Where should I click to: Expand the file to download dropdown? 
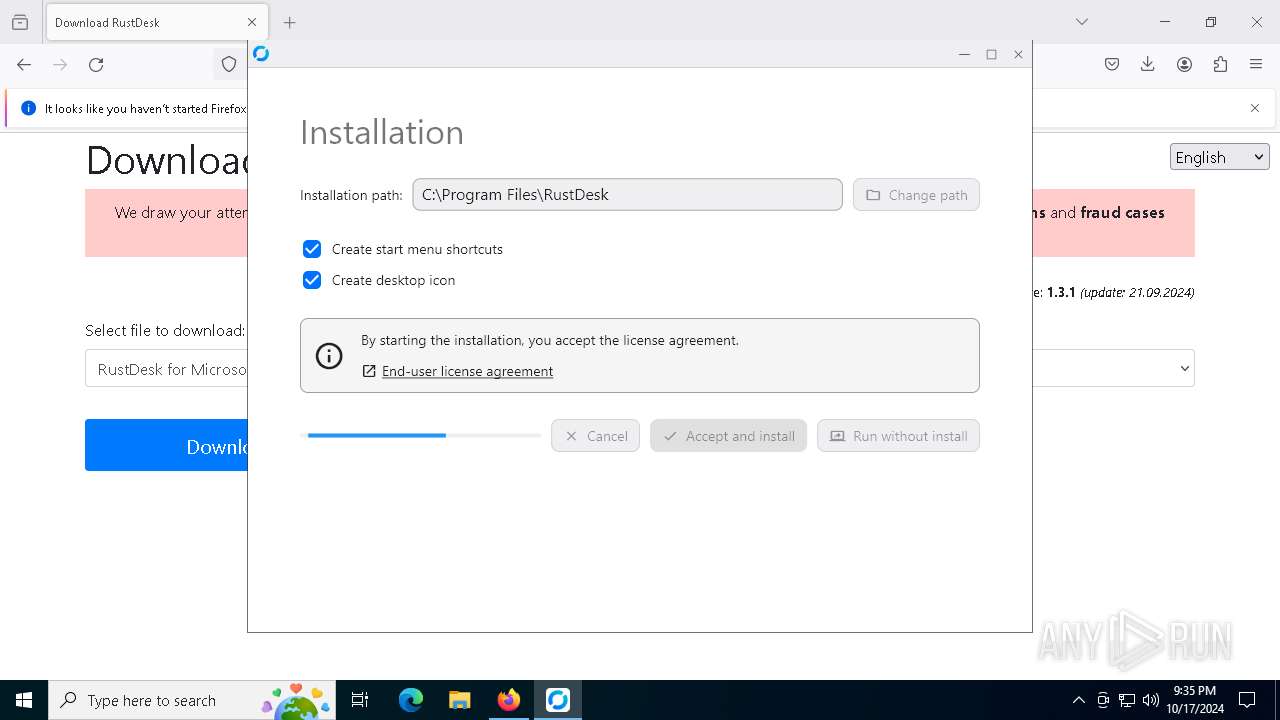tap(640, 368)
